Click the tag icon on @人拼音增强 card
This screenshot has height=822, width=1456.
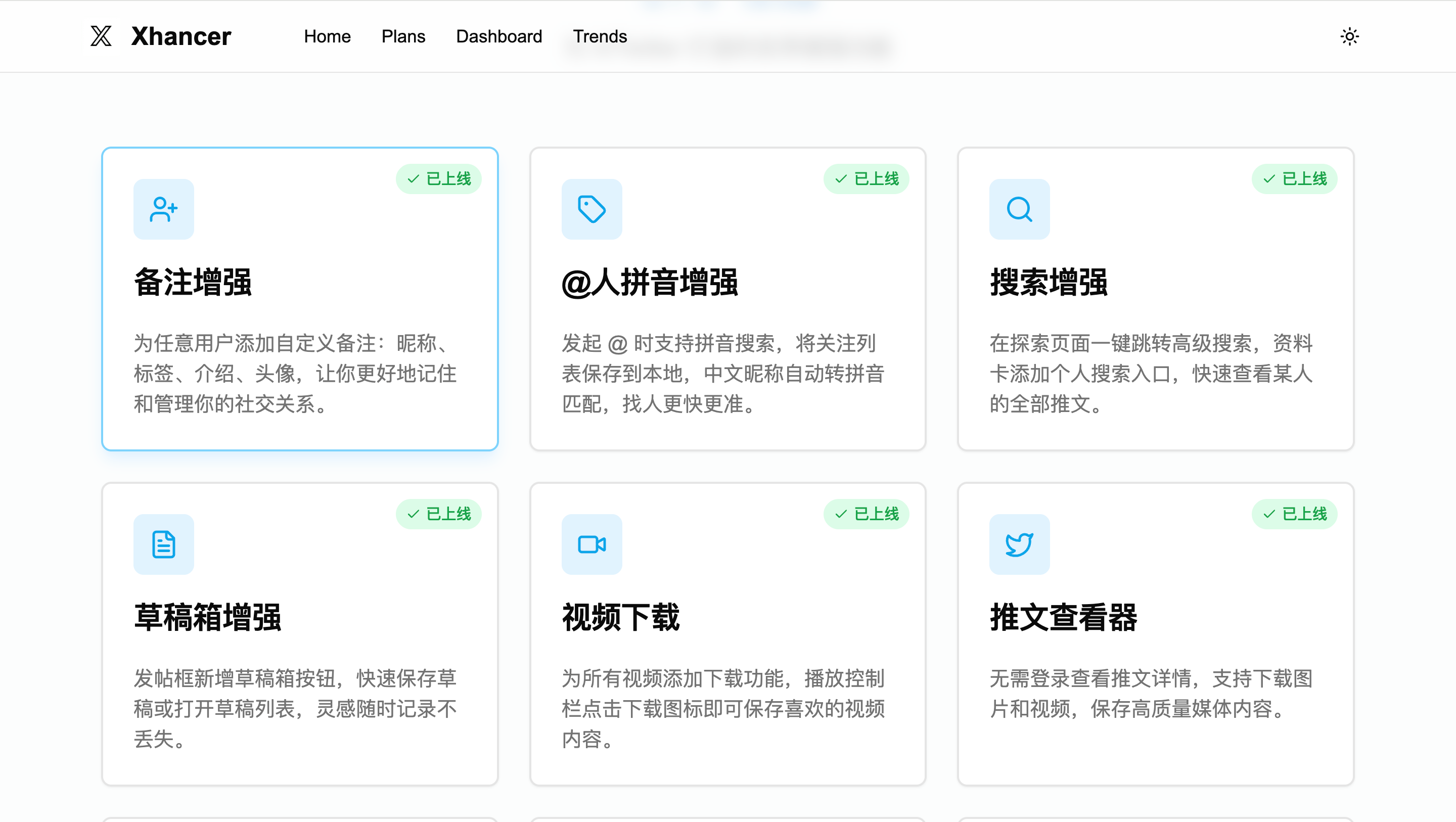(591, 209)
